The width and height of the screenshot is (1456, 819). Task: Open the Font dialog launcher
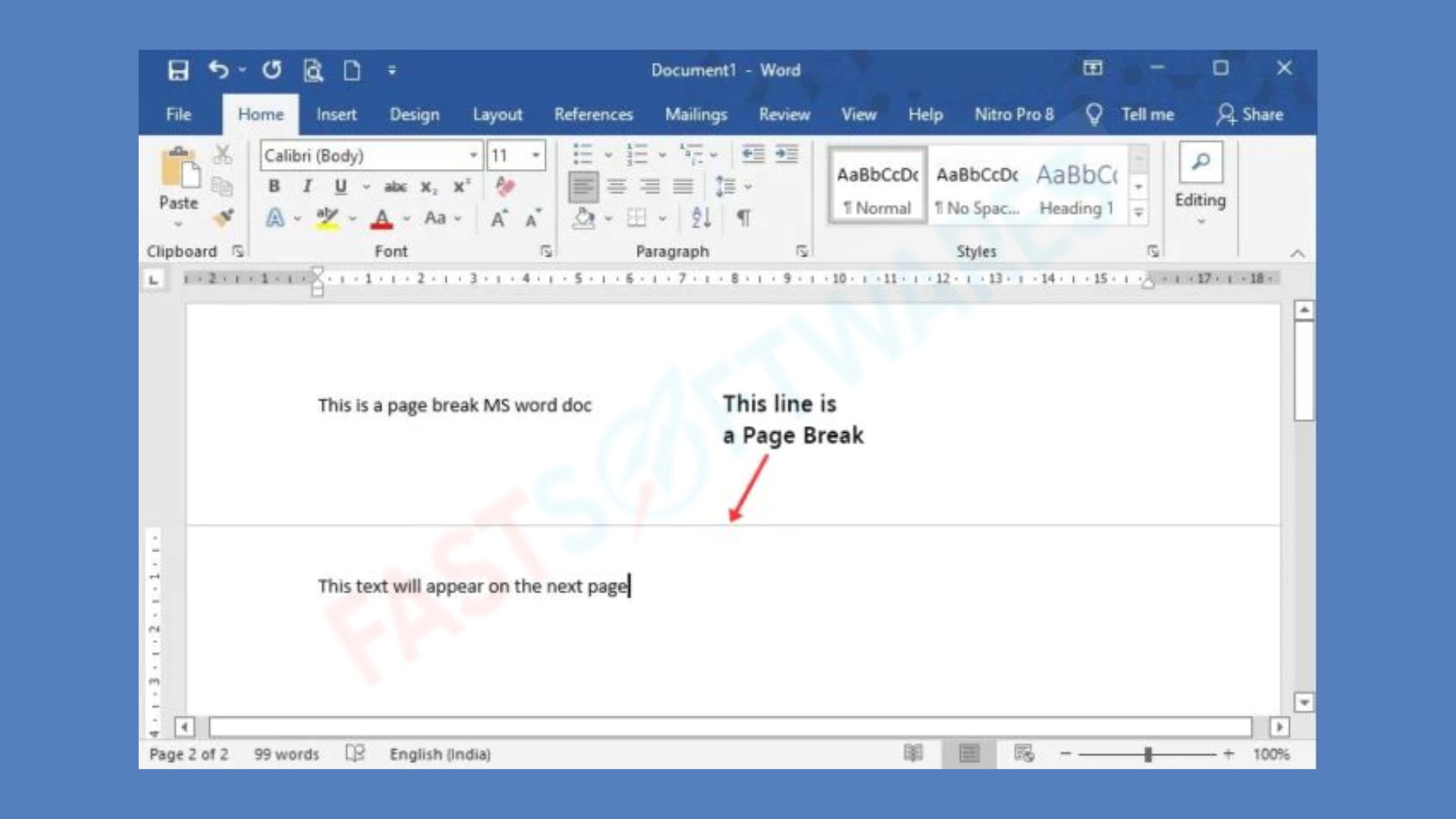546,251
